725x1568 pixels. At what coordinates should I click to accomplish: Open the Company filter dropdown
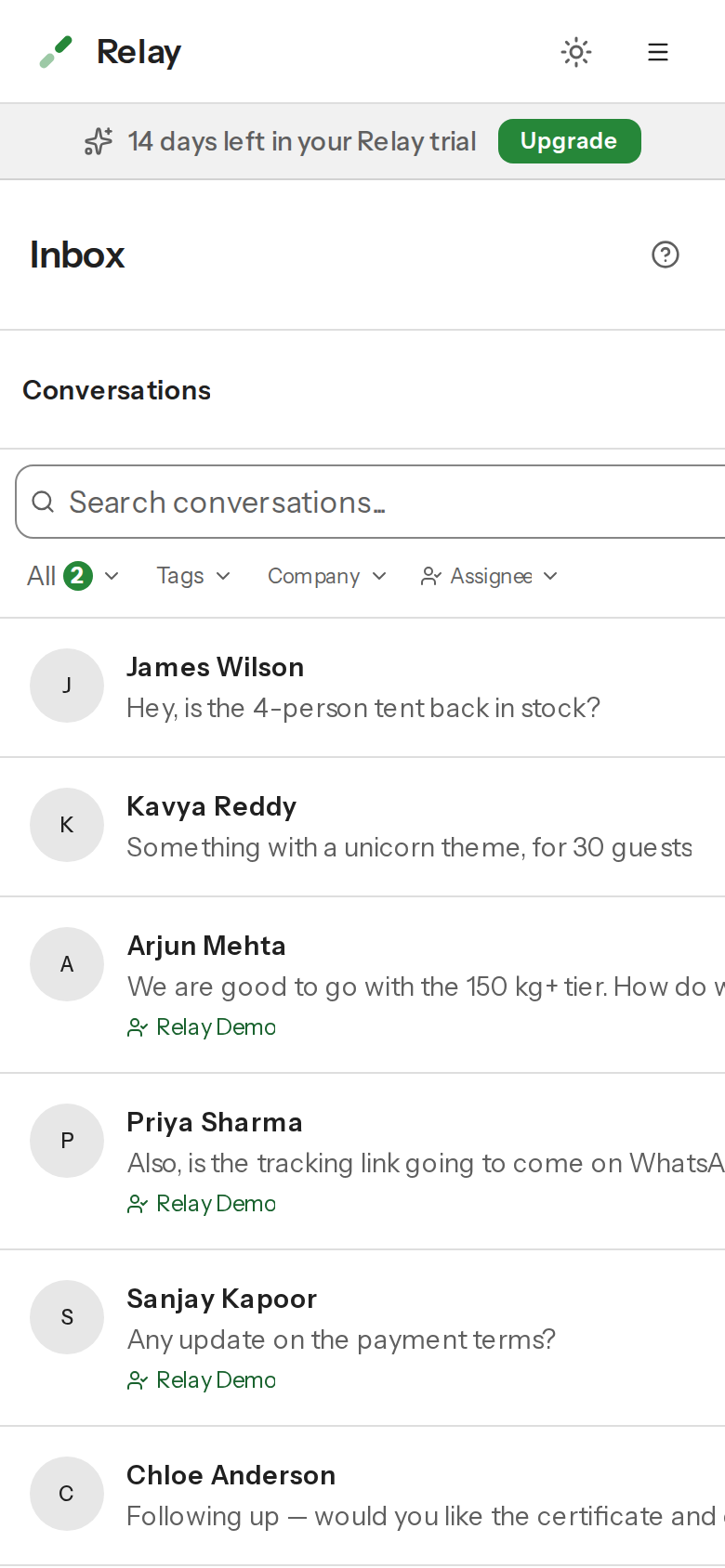click(326, 576)
